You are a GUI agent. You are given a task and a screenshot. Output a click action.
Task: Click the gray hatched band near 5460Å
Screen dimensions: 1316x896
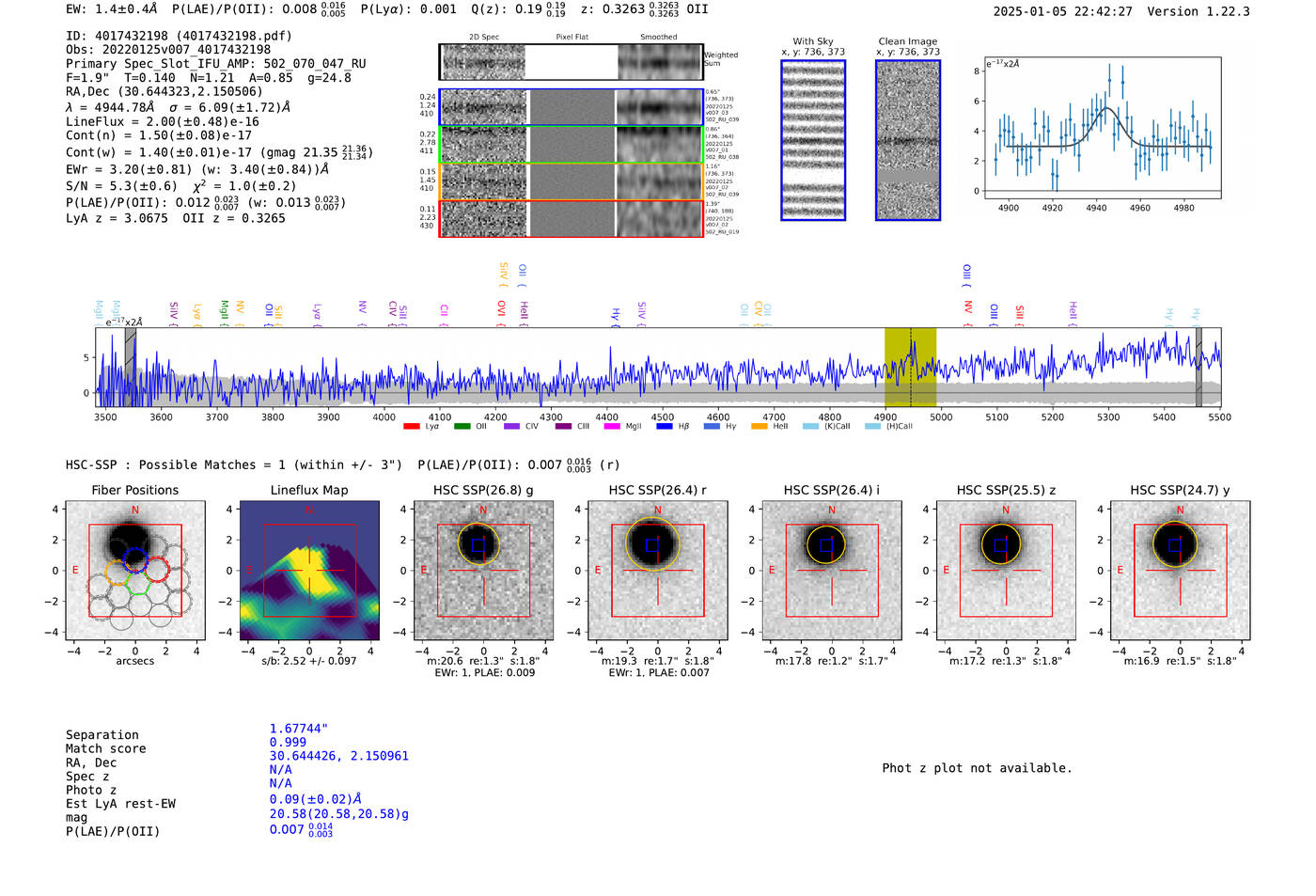tap(1198, 368)
